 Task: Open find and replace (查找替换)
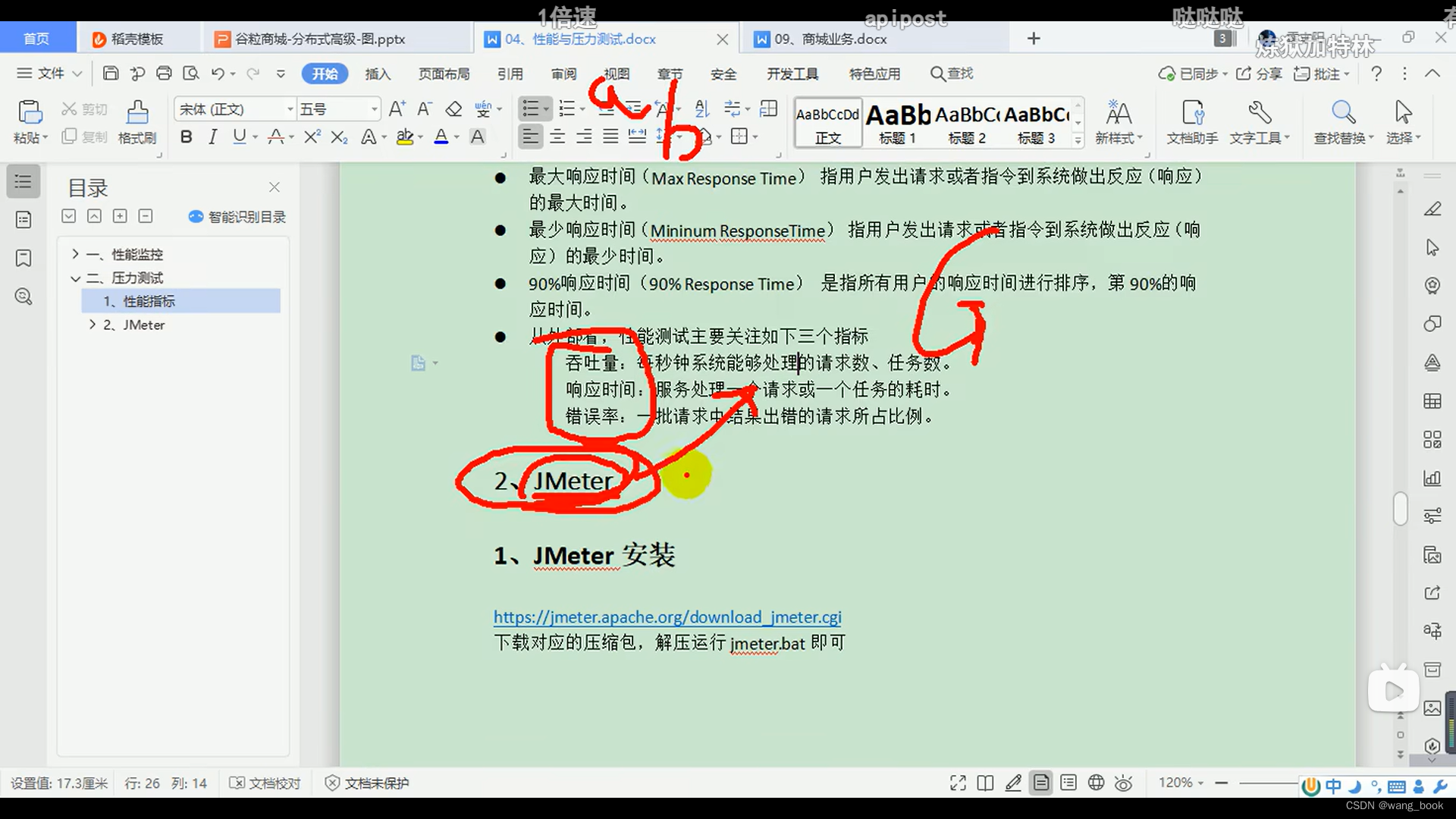(1344, 121)
